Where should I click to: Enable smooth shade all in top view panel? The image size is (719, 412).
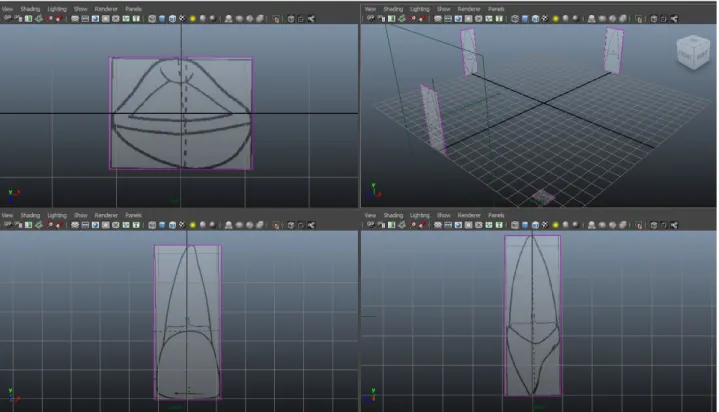[x=162, y=19]
